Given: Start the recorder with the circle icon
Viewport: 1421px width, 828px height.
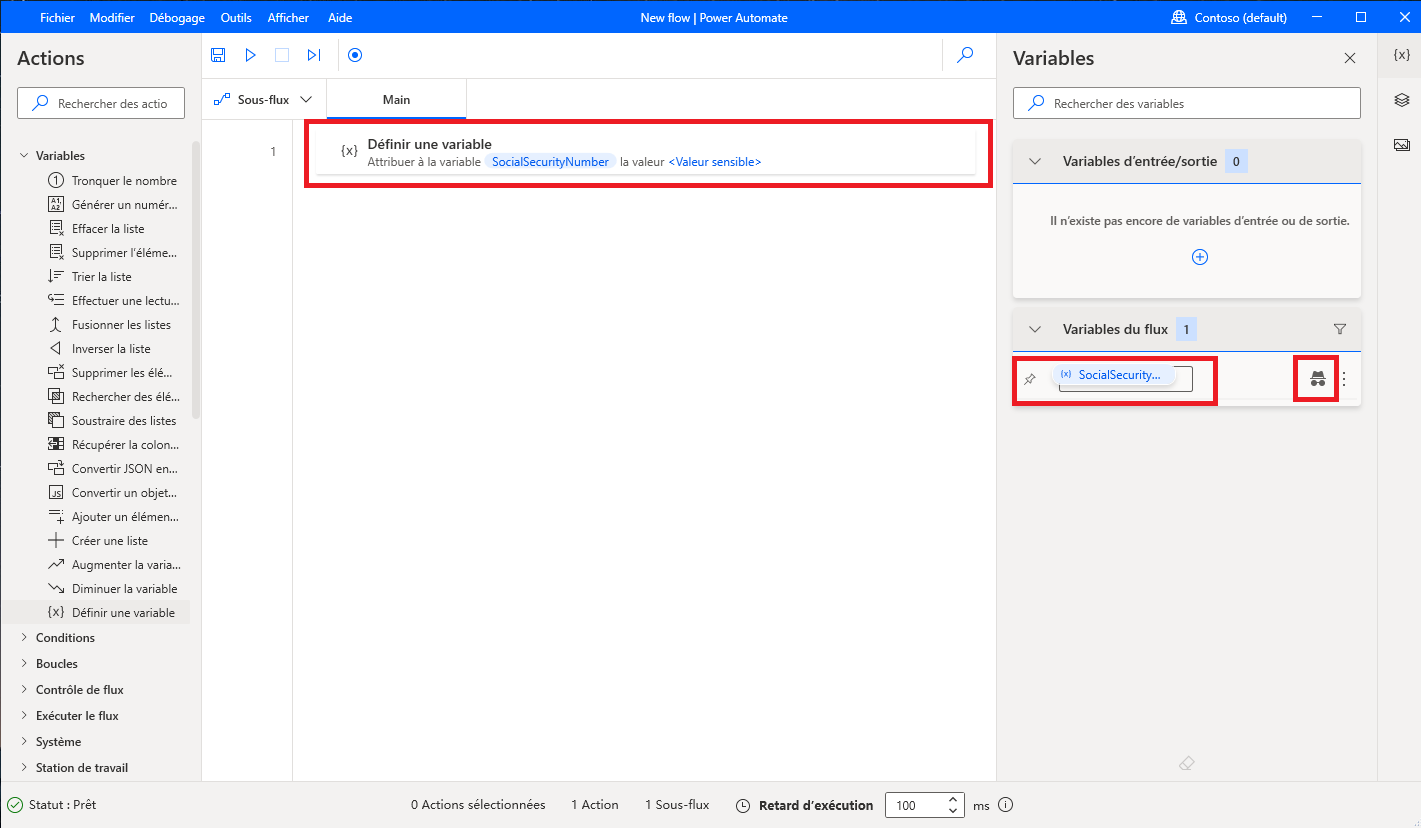Looking at the screenshot, I should pyautogui.click(x=355, y=56).
